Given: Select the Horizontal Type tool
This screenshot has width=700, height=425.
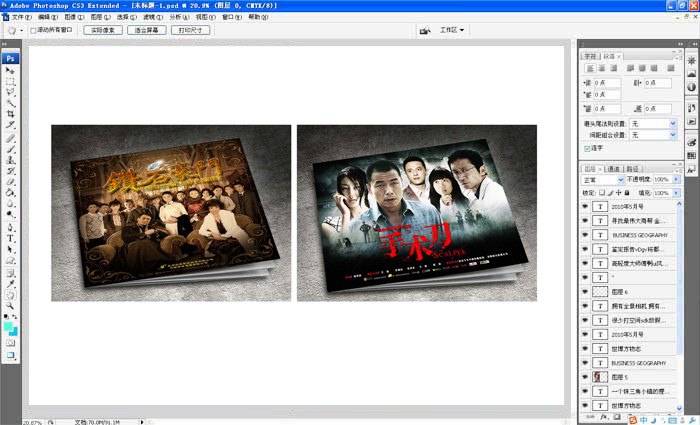Looking at the screenshot, I should (11, 239).
